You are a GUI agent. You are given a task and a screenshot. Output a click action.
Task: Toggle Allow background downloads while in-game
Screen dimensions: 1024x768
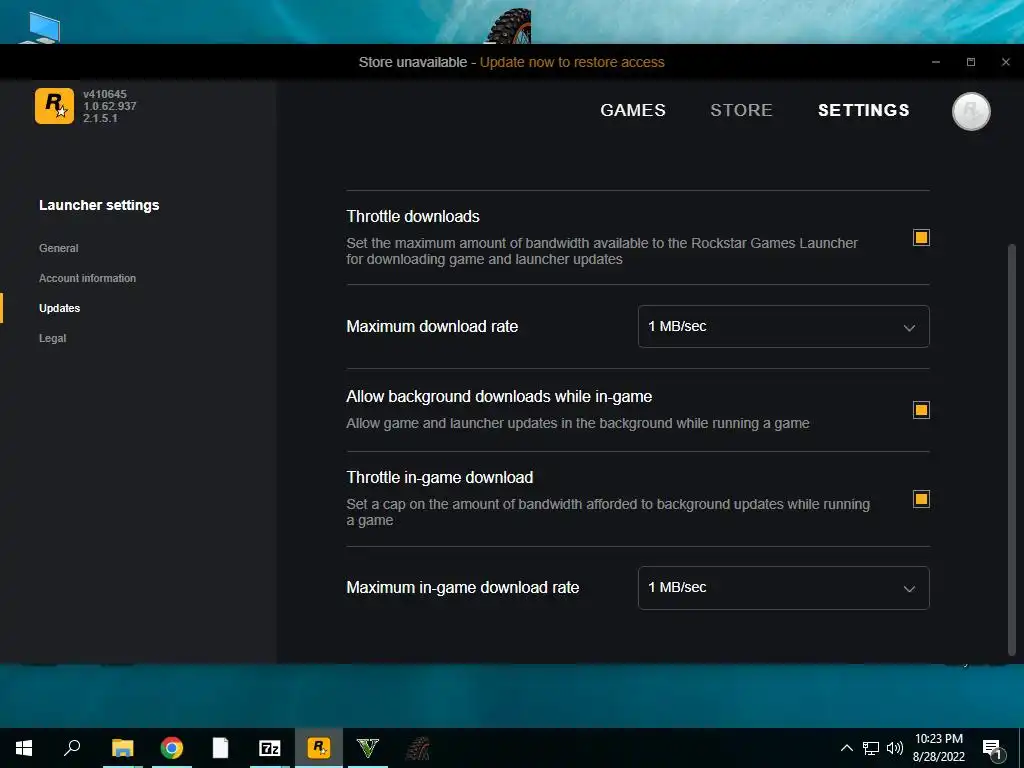[x=921, y=410]
